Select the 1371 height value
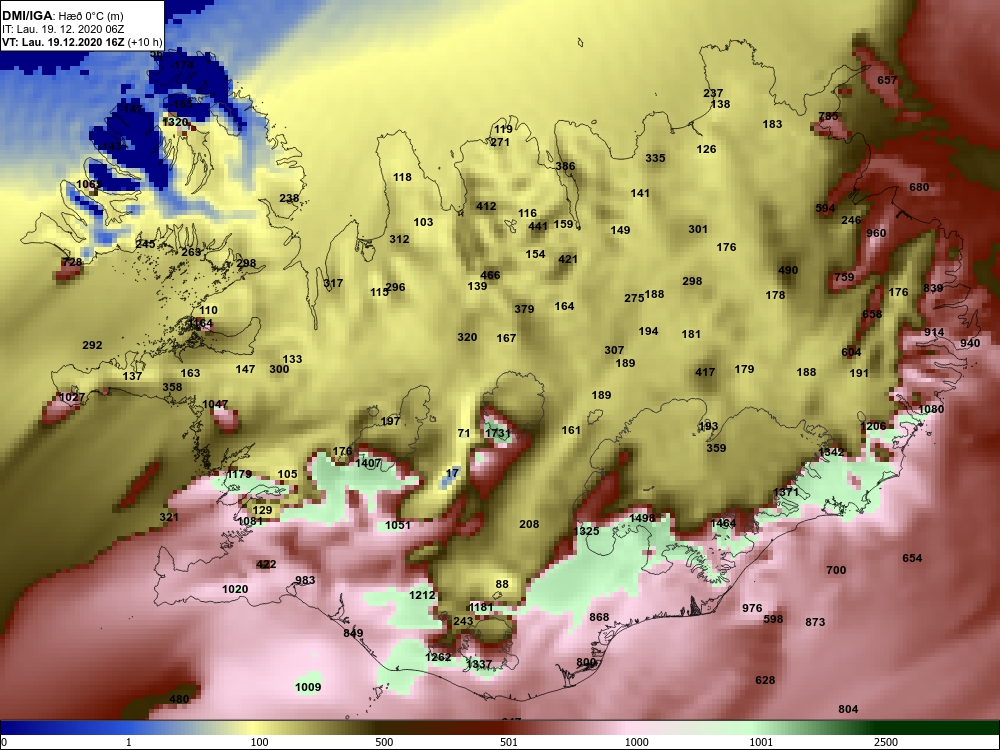This screenshot has width=1000, height=750. pyautogui.click(x=786, y=492)
